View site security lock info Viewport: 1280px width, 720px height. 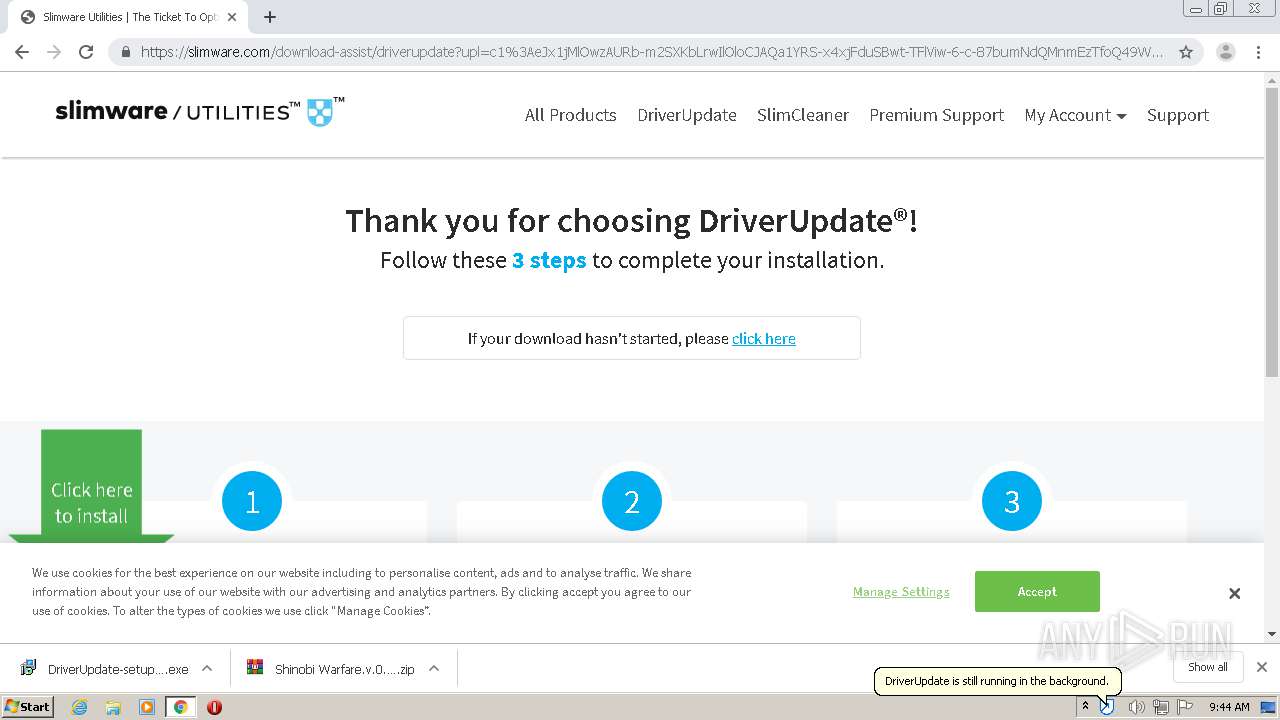pos(126,52)
